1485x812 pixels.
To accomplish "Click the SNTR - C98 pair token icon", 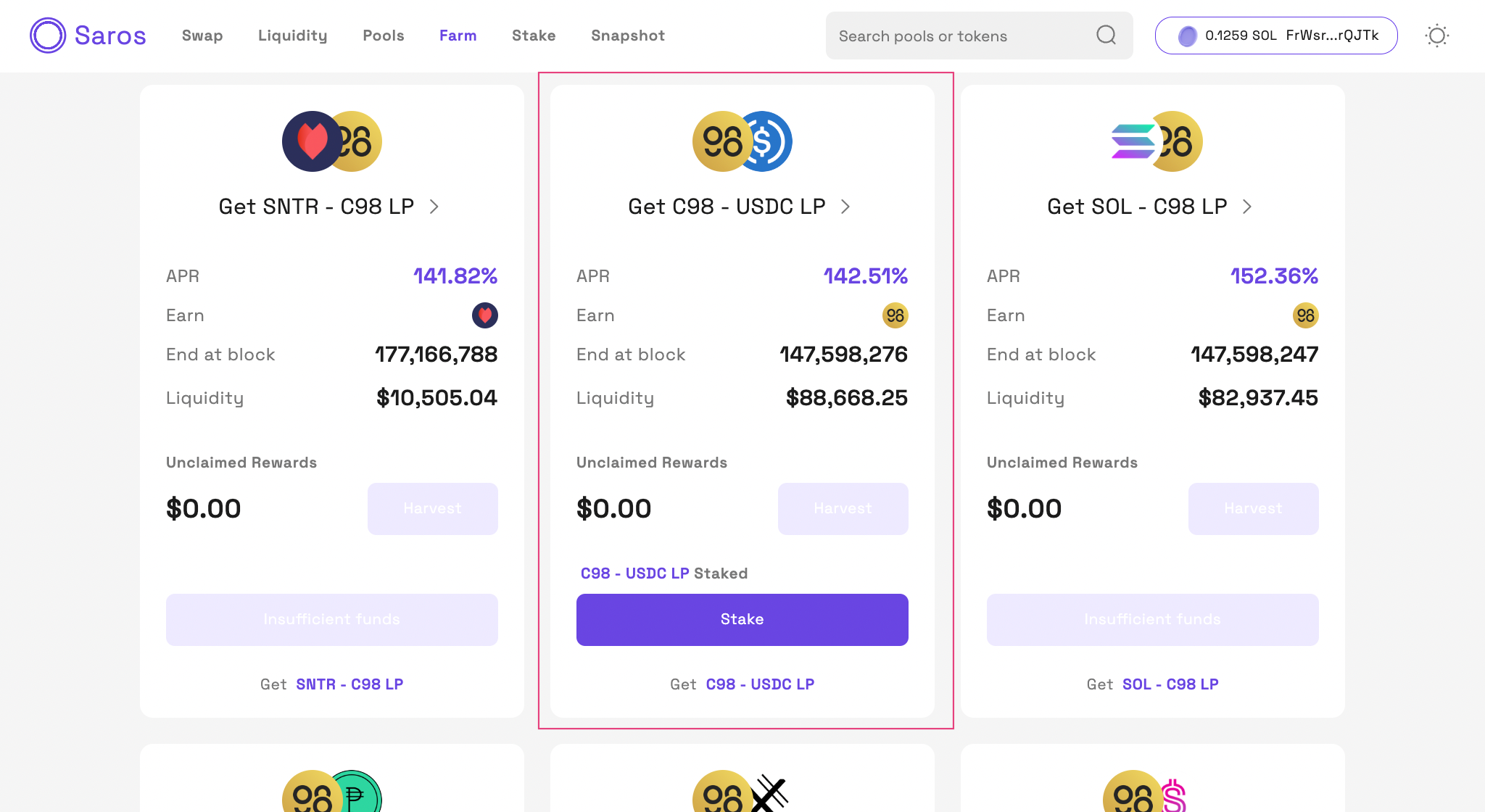I will 332,141.
